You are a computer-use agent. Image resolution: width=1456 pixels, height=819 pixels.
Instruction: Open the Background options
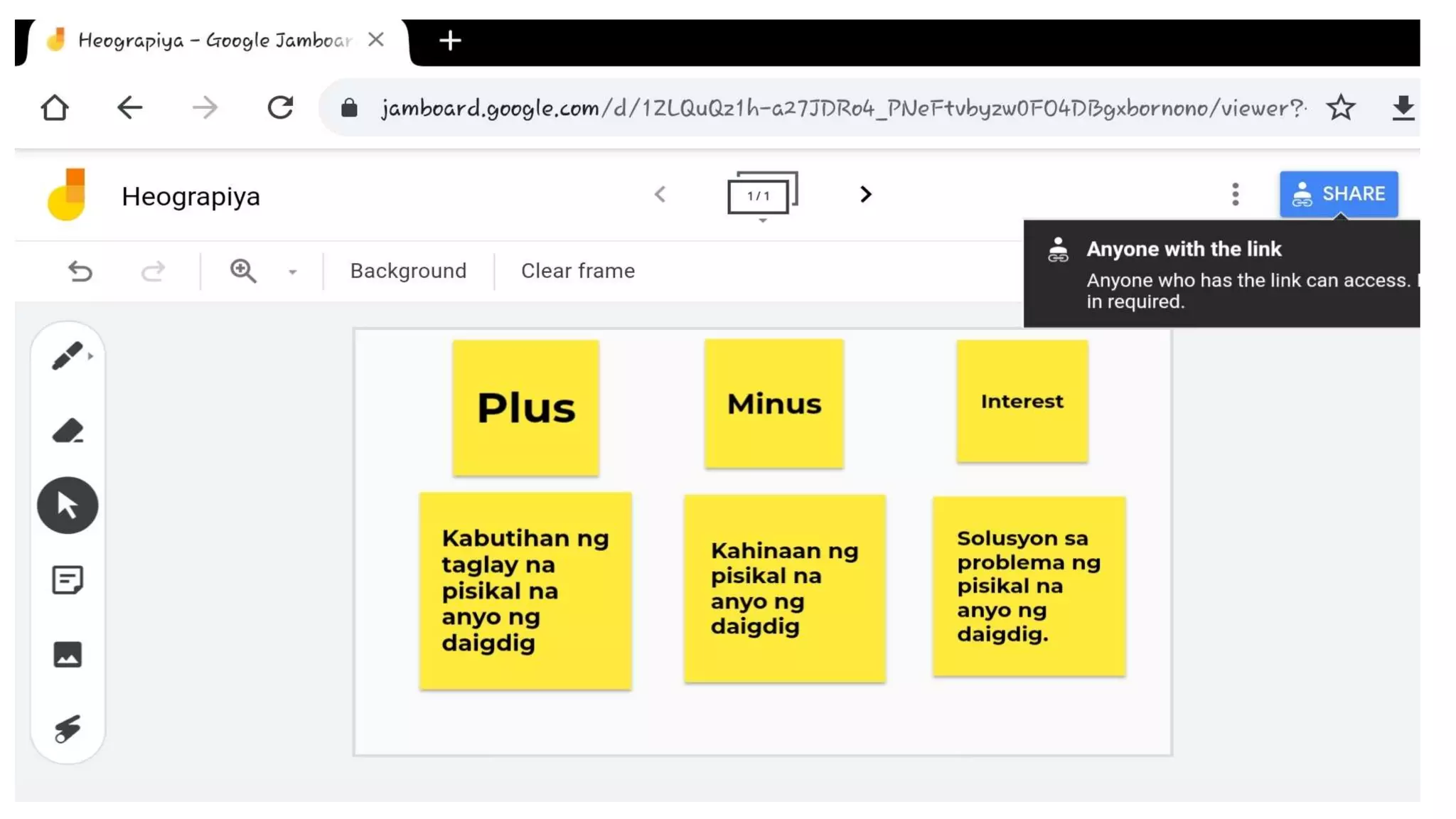(x=408, y=271)
